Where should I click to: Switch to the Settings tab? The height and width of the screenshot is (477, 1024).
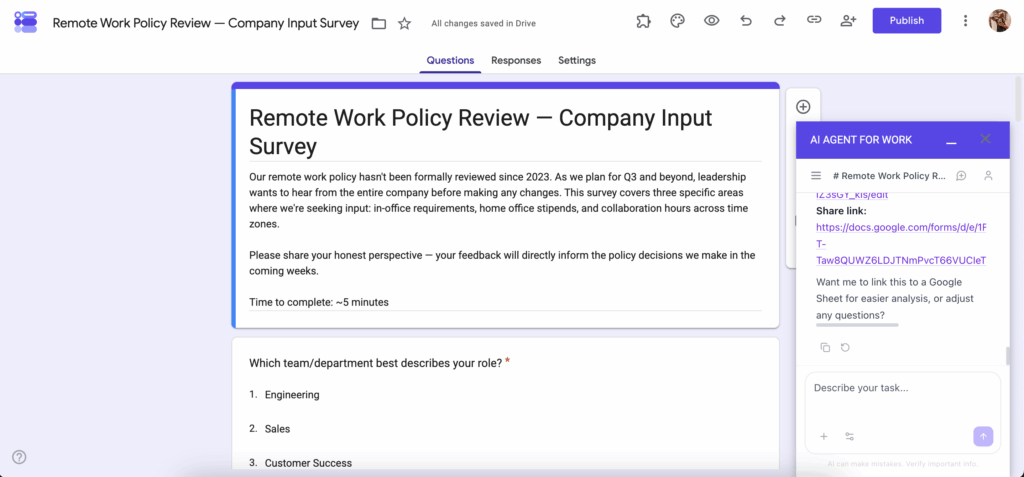[577, 60]
